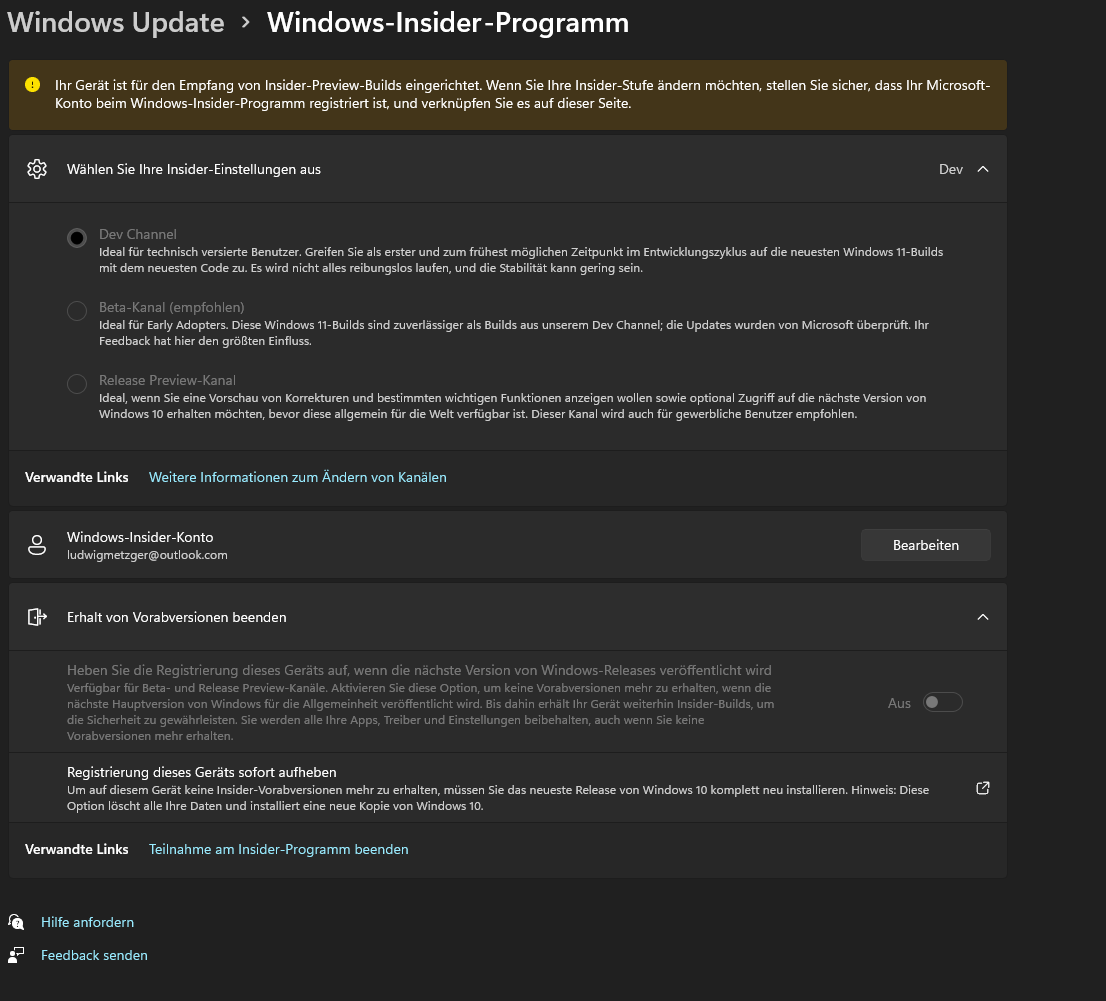1106x1001 pixels.
Task: Select Release Preview-Kanal radio button
Action: (x=77, y=384)
